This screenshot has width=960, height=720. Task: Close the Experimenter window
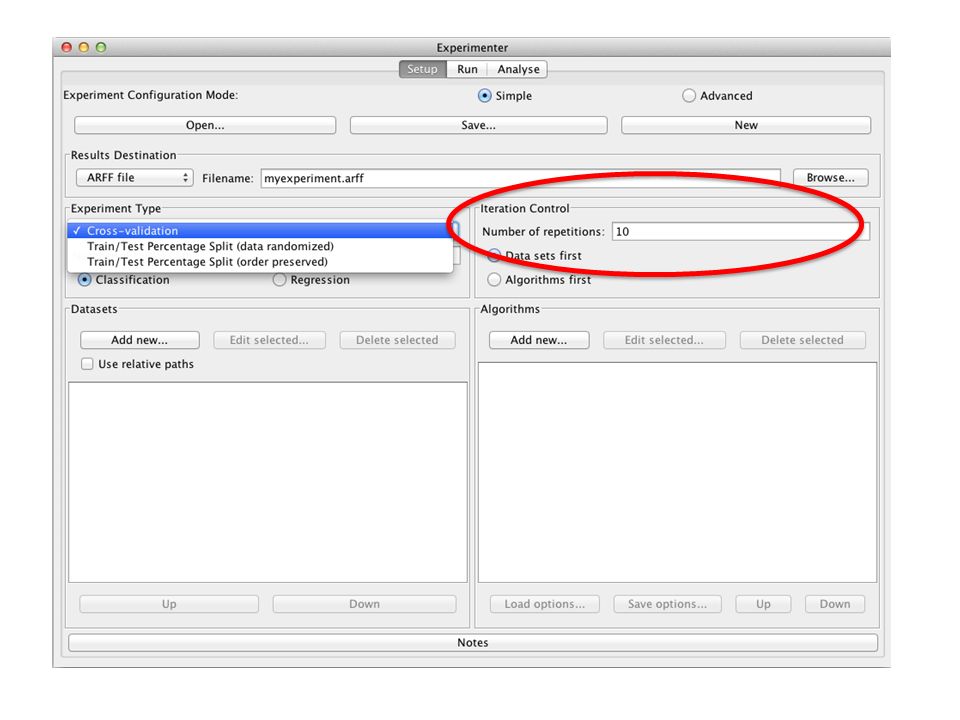(67, 47)
